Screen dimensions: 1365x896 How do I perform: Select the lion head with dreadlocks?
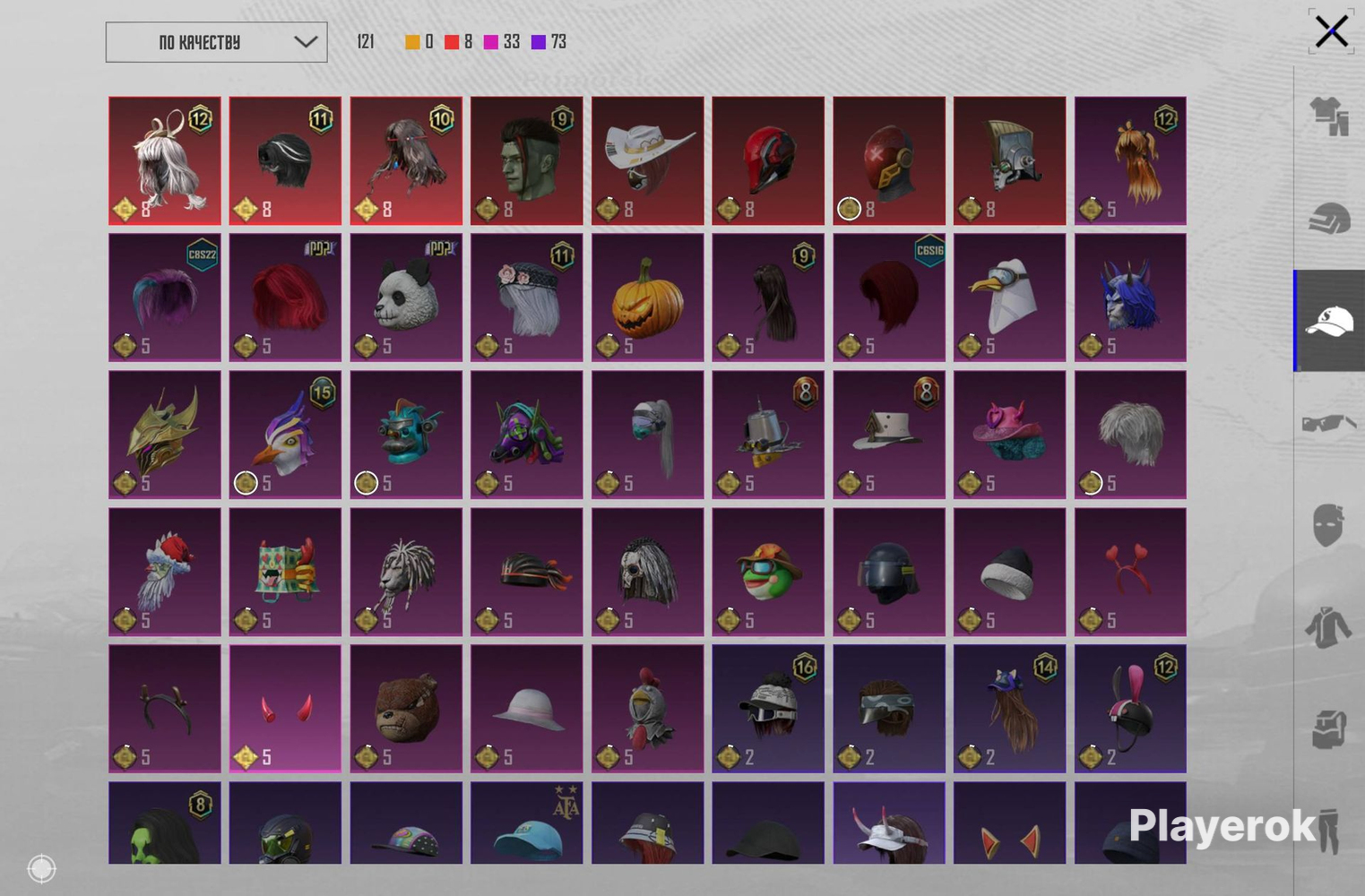[x=406, y=572]
